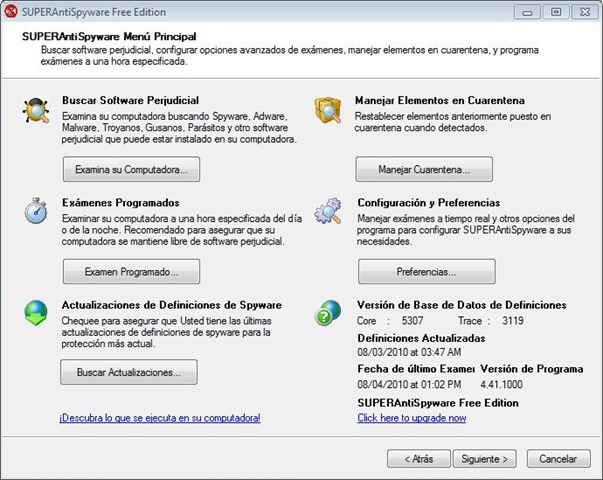Follow Click here to upgrade now link

(412, 418)
